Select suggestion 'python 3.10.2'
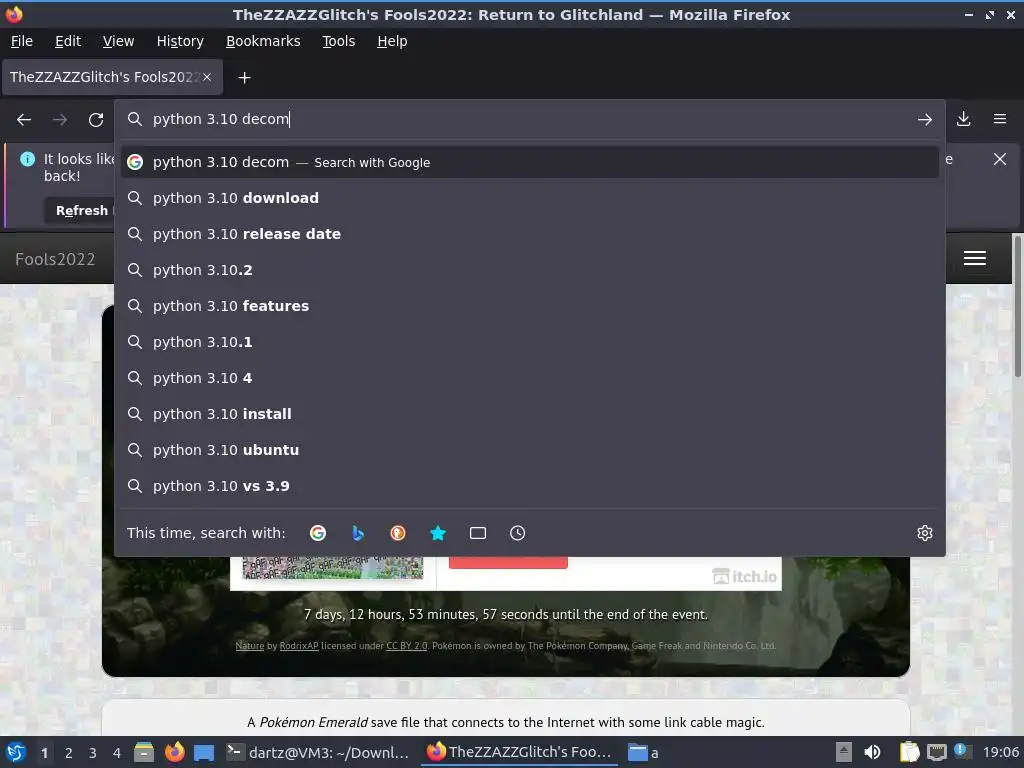 point(530,270)
